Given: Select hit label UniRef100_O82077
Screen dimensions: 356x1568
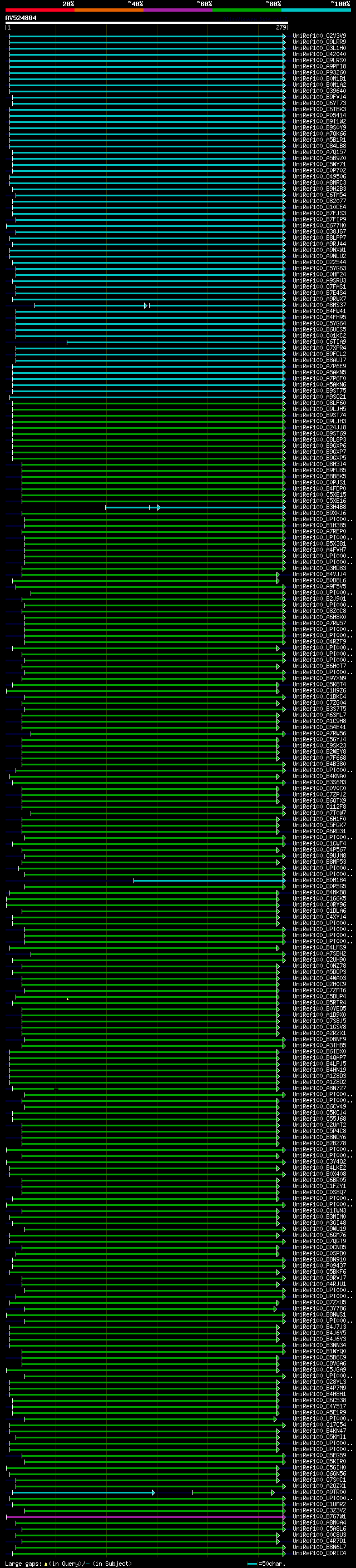Looking at the screenshot, I should [319, 201].
